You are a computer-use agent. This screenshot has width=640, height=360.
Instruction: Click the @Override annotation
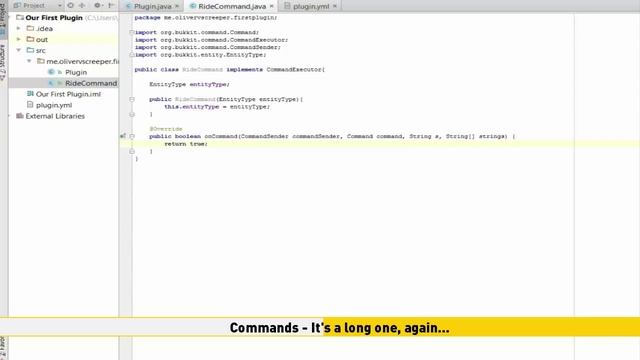point(166,129)
